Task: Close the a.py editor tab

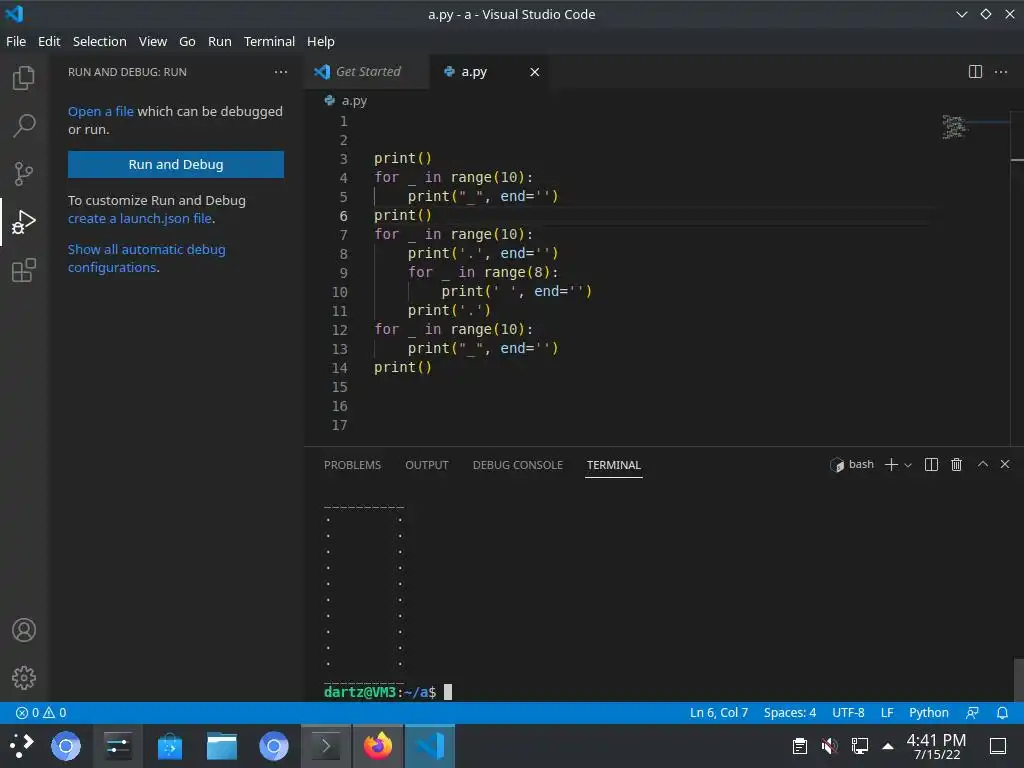Action: point(535,72)
